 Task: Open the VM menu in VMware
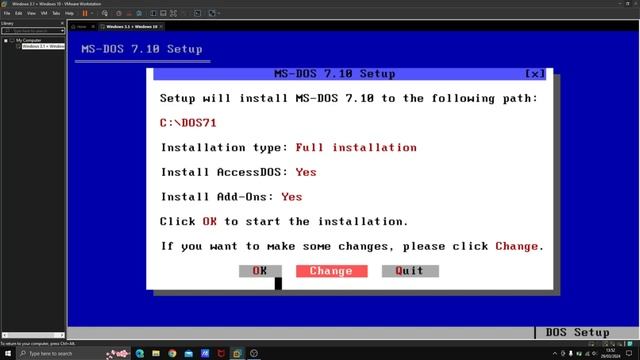(44, 13)
